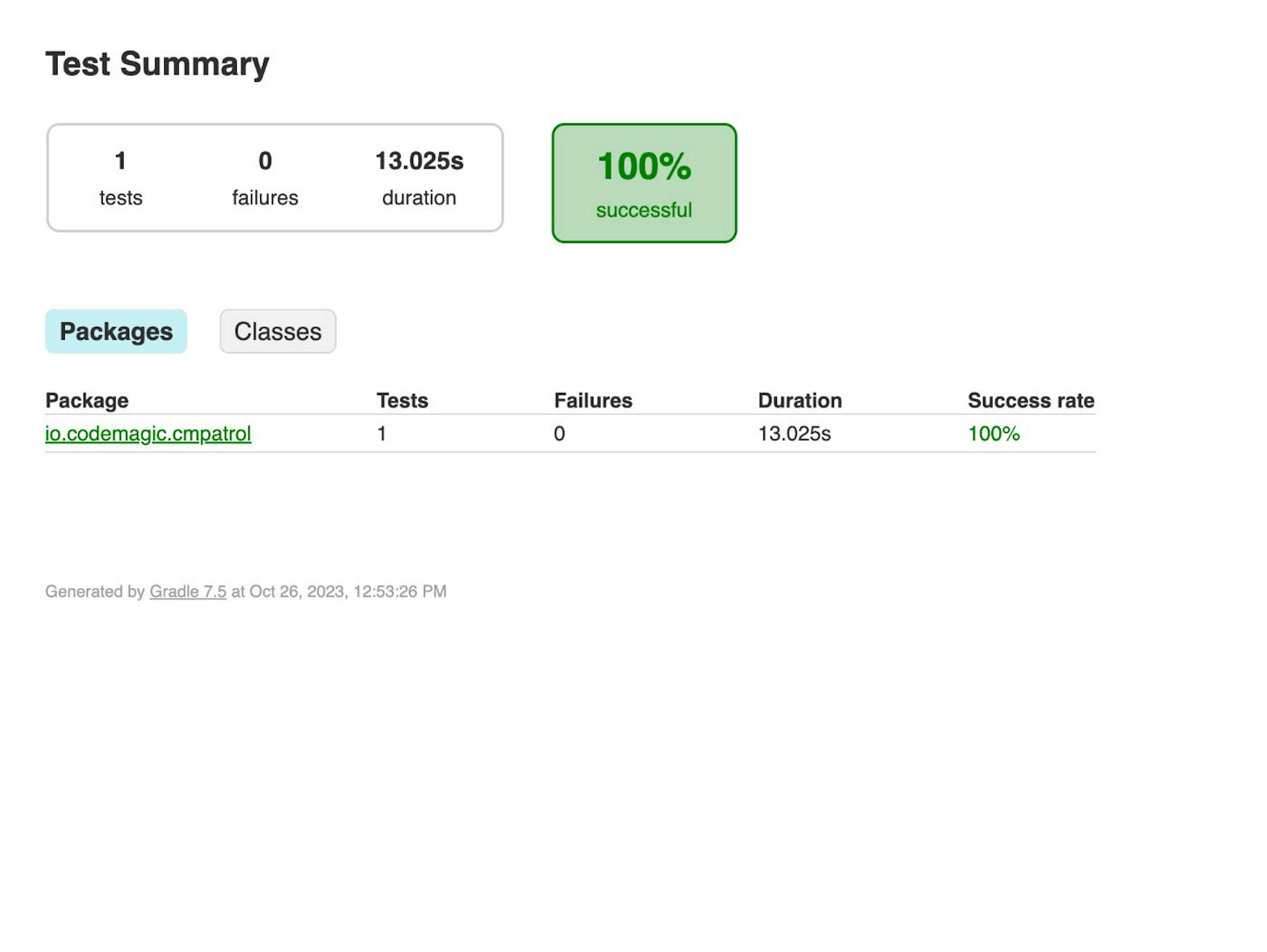The height and width of the screenshot is (952, 1267).
Task: Click the Duration column header to sort
Action: coord(800,400)
